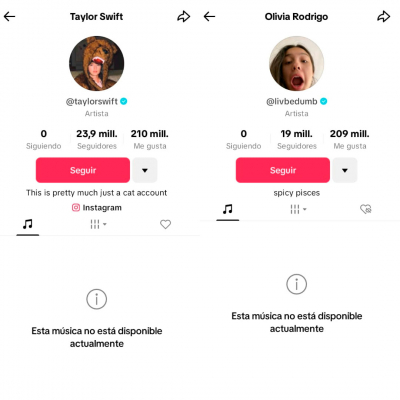The height and width of the screenshot is (400, 400).
Task: Open Taylor Swift's Instagram link
Action: 97,208
